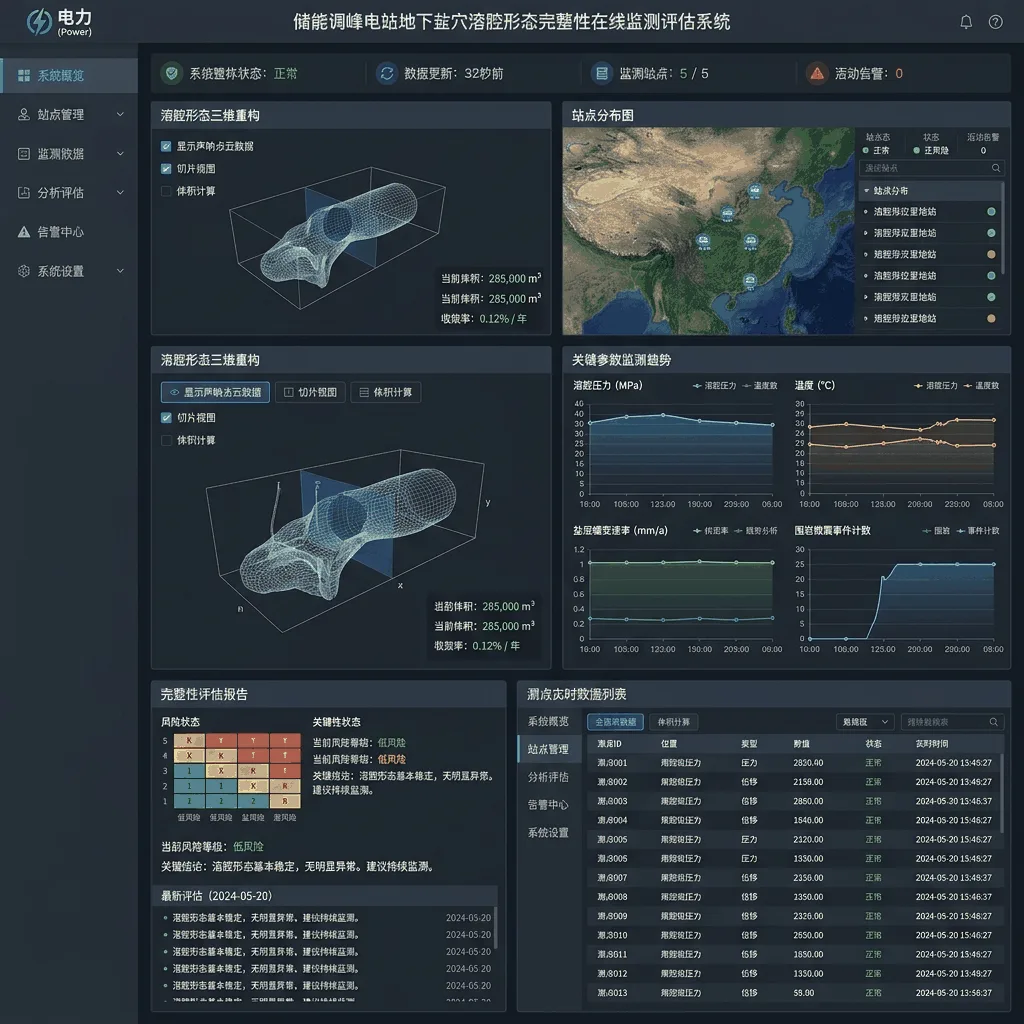This screenshot has height=1024, width=1024.
Task: Click the westernmost station marker on the map
Action: (703, 242)
